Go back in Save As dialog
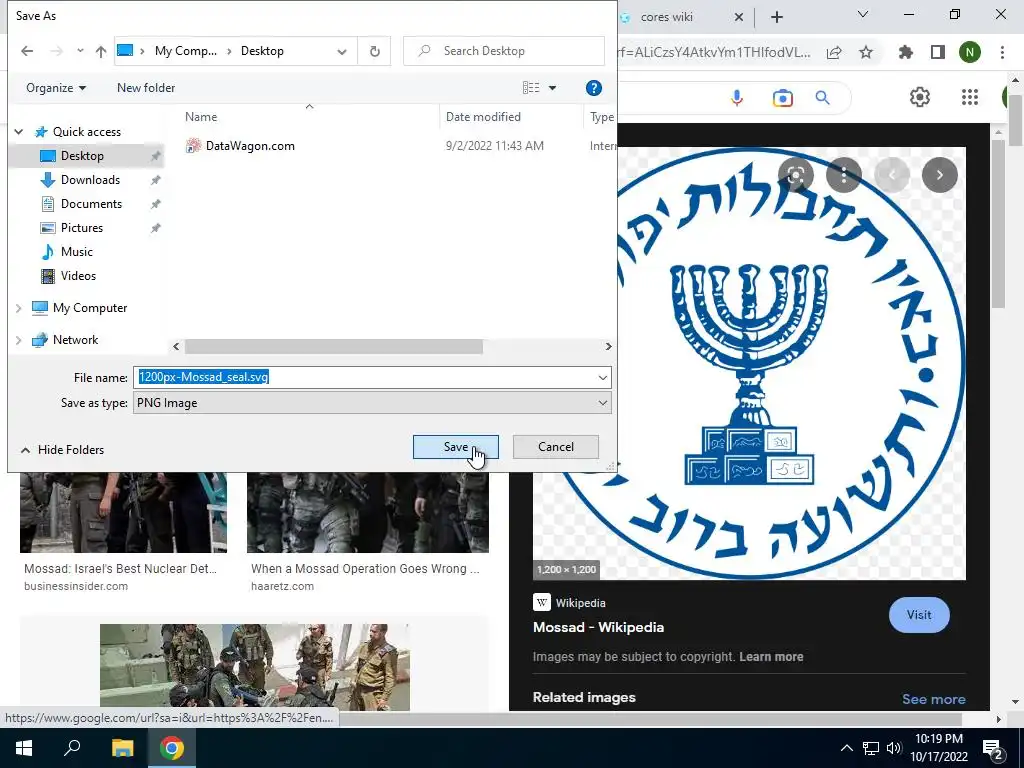Image resolution: width=1024 pixels, height=768 pixels. pyautogui.click(x=27, y=51)
